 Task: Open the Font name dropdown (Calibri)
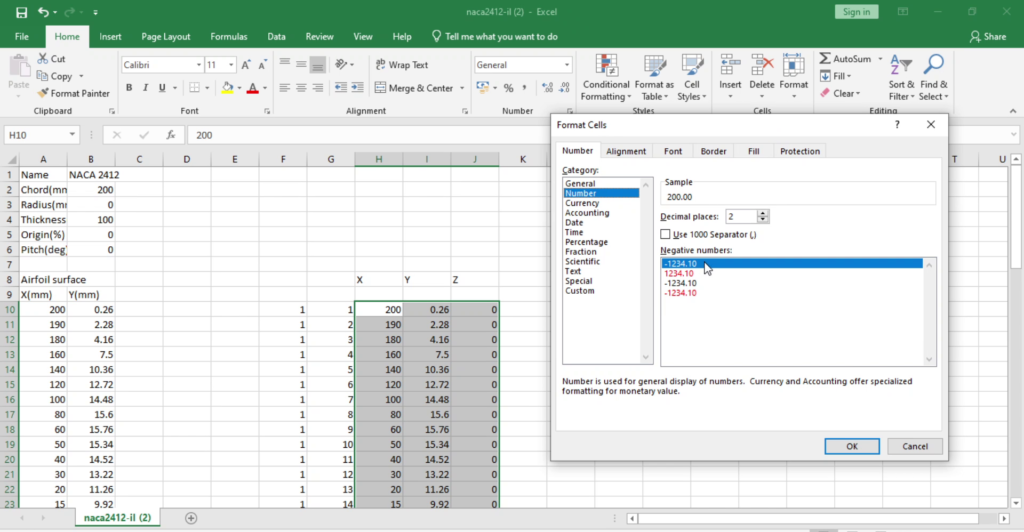pos(199,65)
